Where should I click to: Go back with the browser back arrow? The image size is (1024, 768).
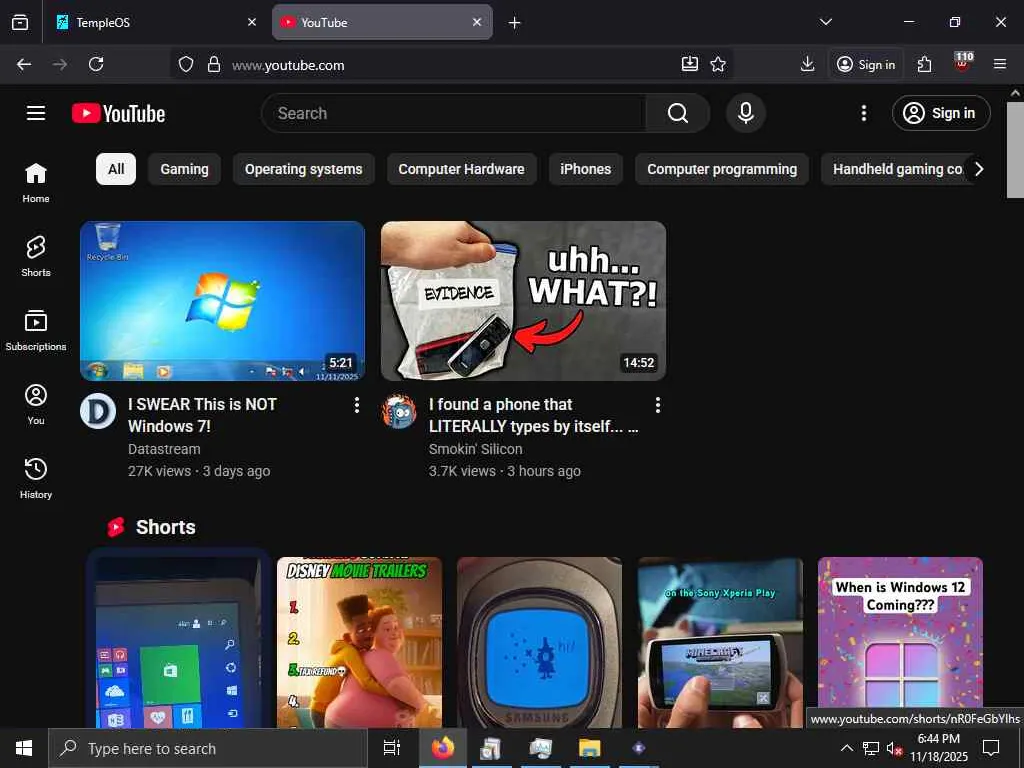click(x=24, y=64)
